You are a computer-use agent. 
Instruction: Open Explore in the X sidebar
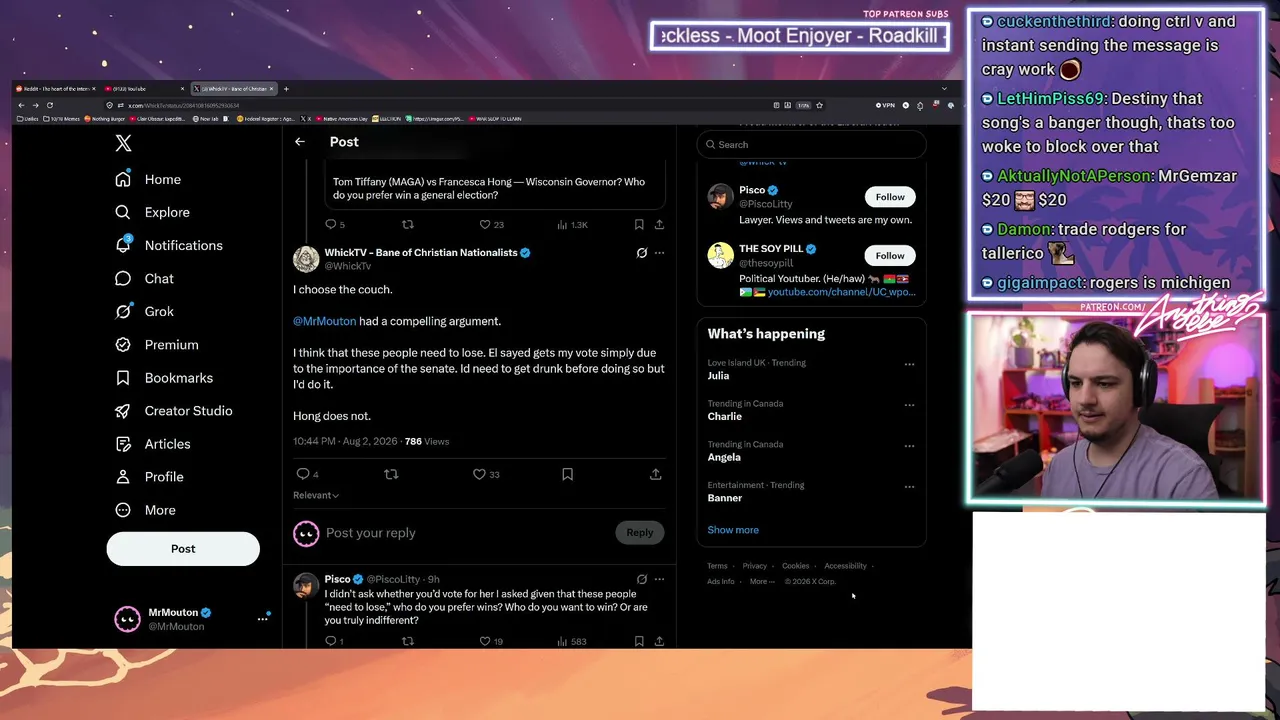tap(152, 212)
